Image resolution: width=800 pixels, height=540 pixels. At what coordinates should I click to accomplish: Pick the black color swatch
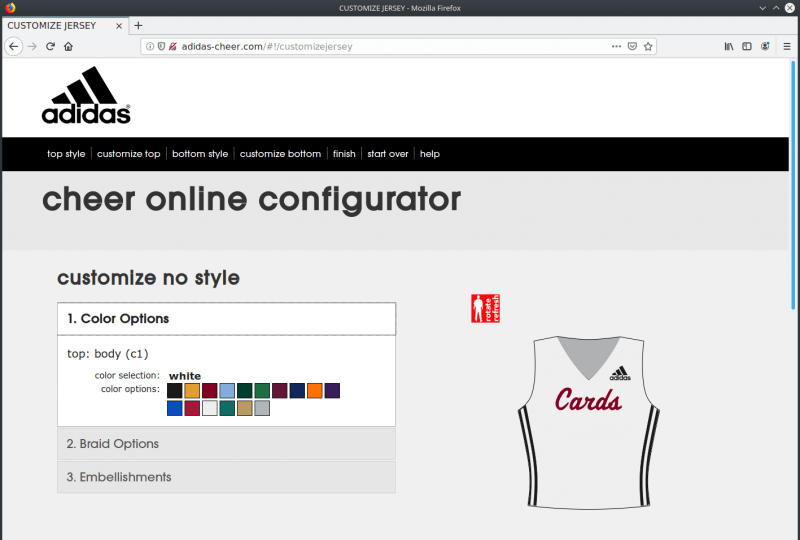click(174, 391)
